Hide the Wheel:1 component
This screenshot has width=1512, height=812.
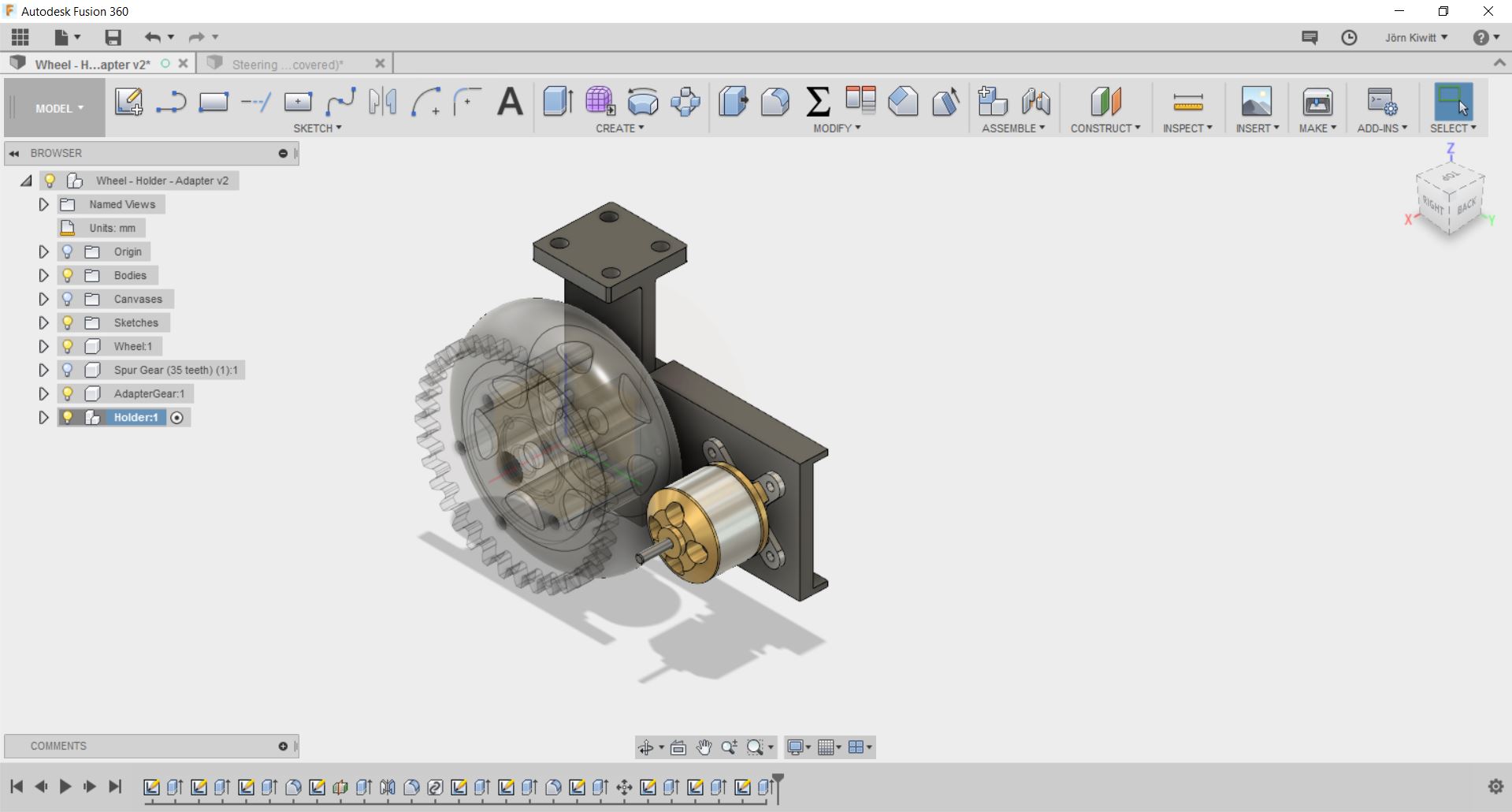point(68,346)
